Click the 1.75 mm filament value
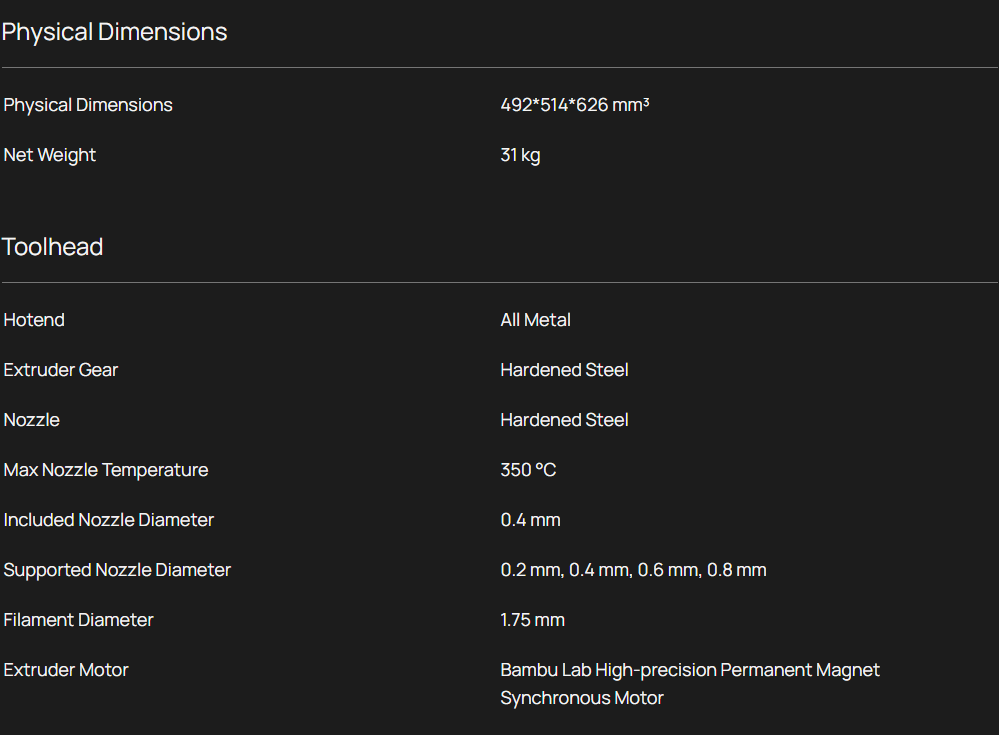The height and width of the screenshot is (735, 999). coord(532,620)
